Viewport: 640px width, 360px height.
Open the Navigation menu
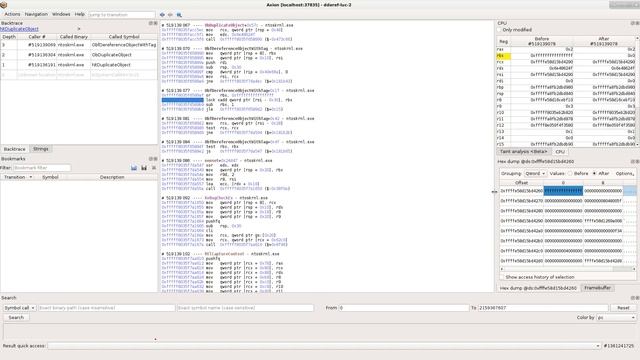click(x=36, y=14)
